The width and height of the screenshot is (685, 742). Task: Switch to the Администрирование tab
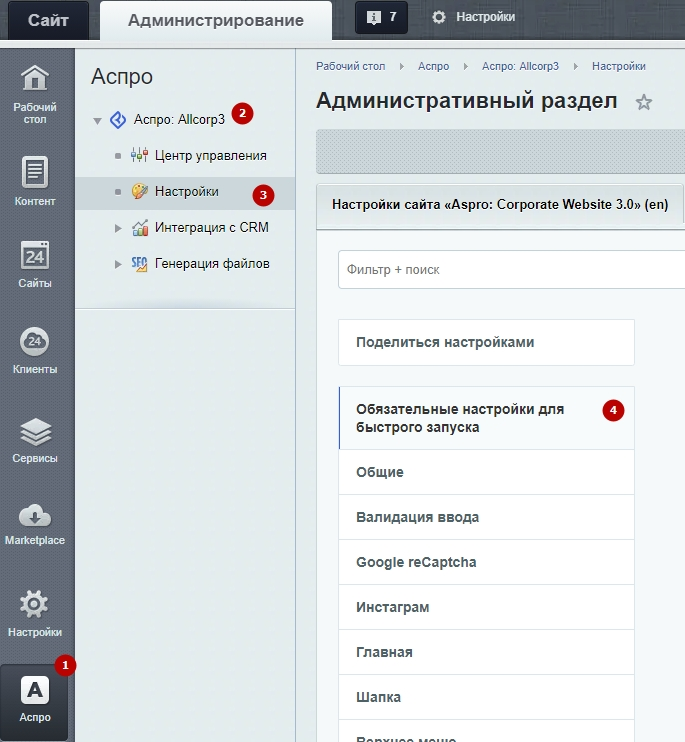[x=216, y=20]
